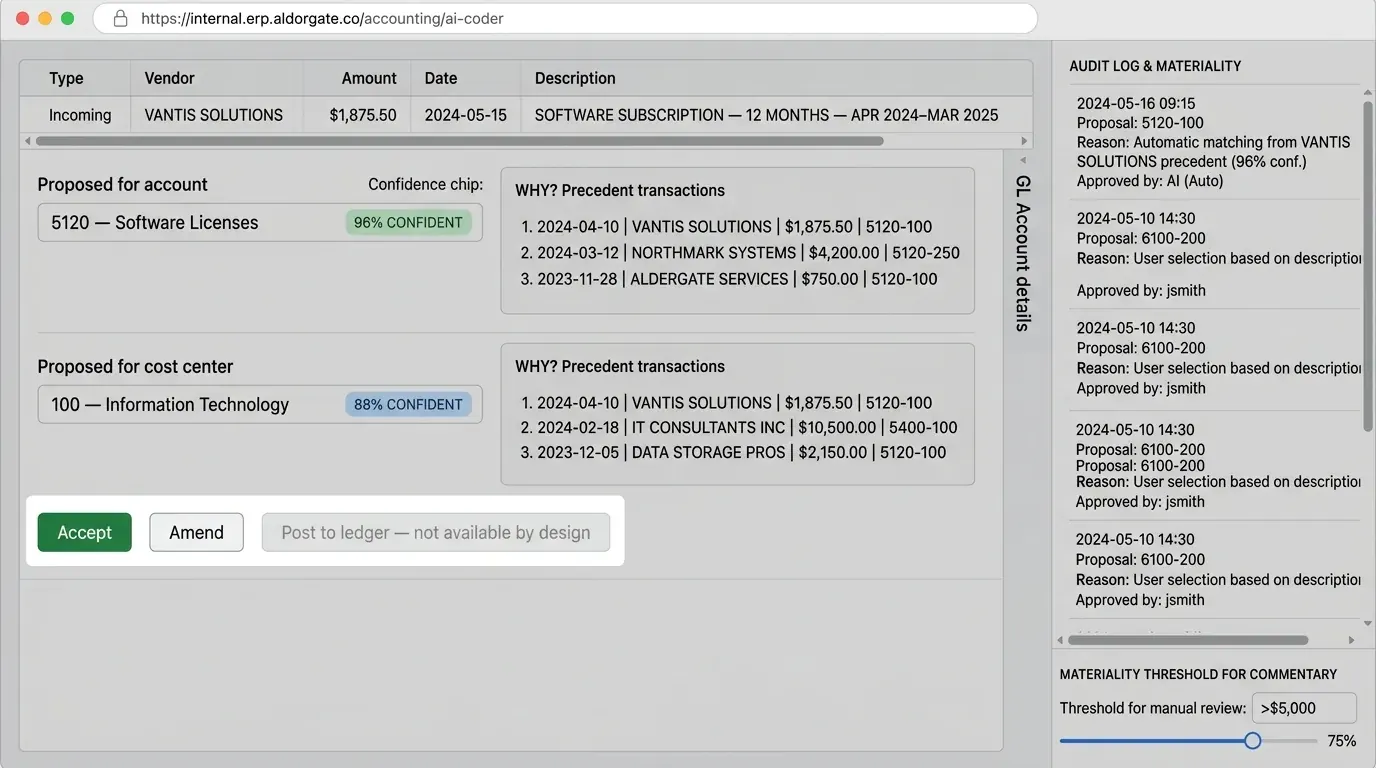Click the yellow minimize window button
This screenshot has width=1376, height=768.
click(x=45, y=18)
